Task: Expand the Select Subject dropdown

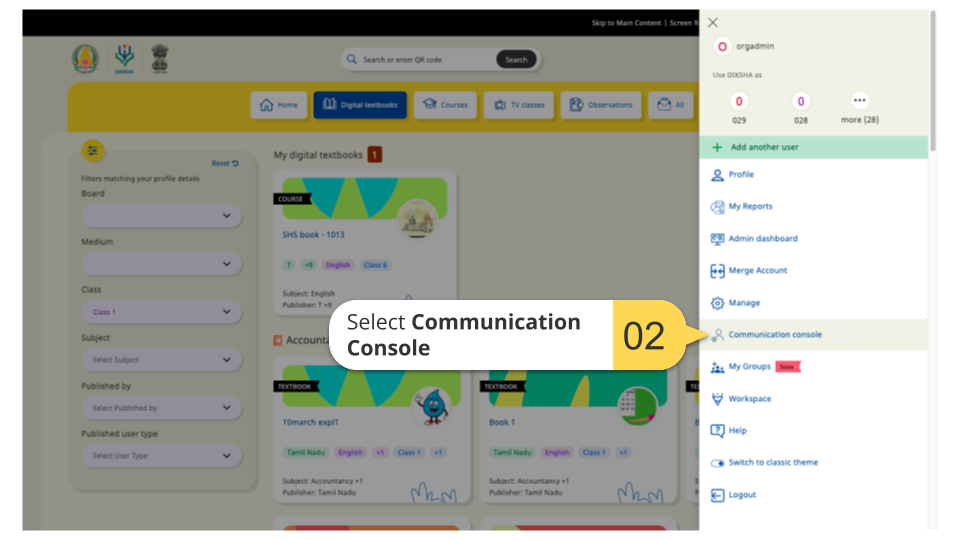Action: [x=161, y=360]
